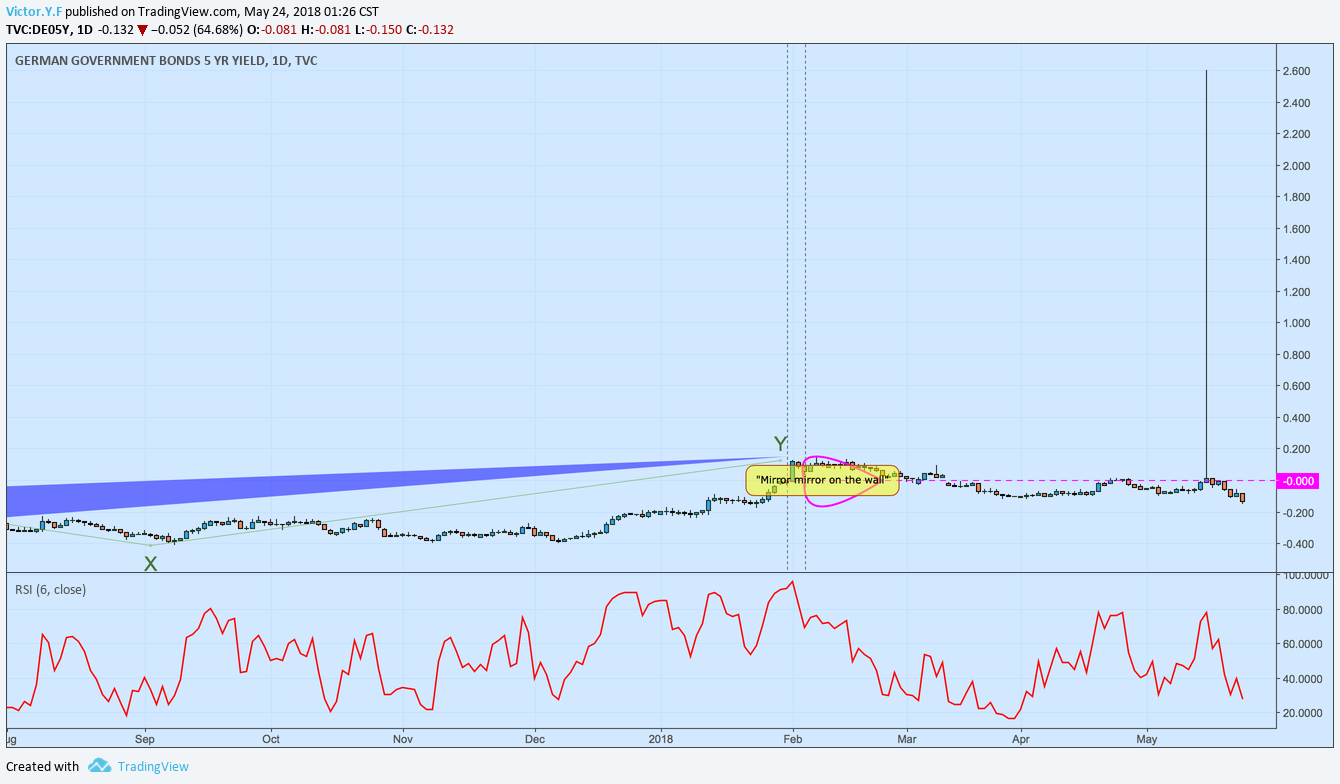Click the 40.0000 RSI axis label
The image size is (1340, 784).
point(1303,679)
